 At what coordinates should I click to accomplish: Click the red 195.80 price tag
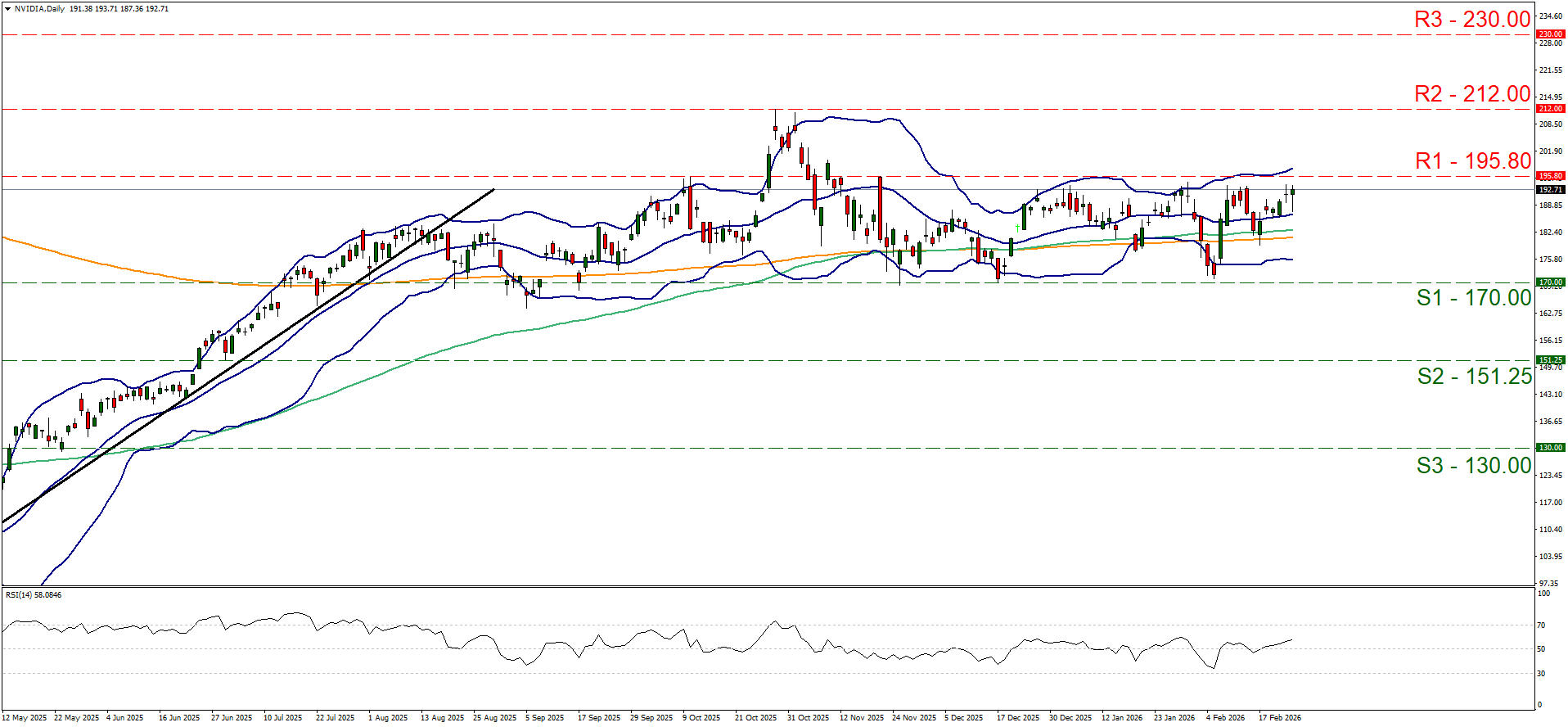coord(1550,176)
